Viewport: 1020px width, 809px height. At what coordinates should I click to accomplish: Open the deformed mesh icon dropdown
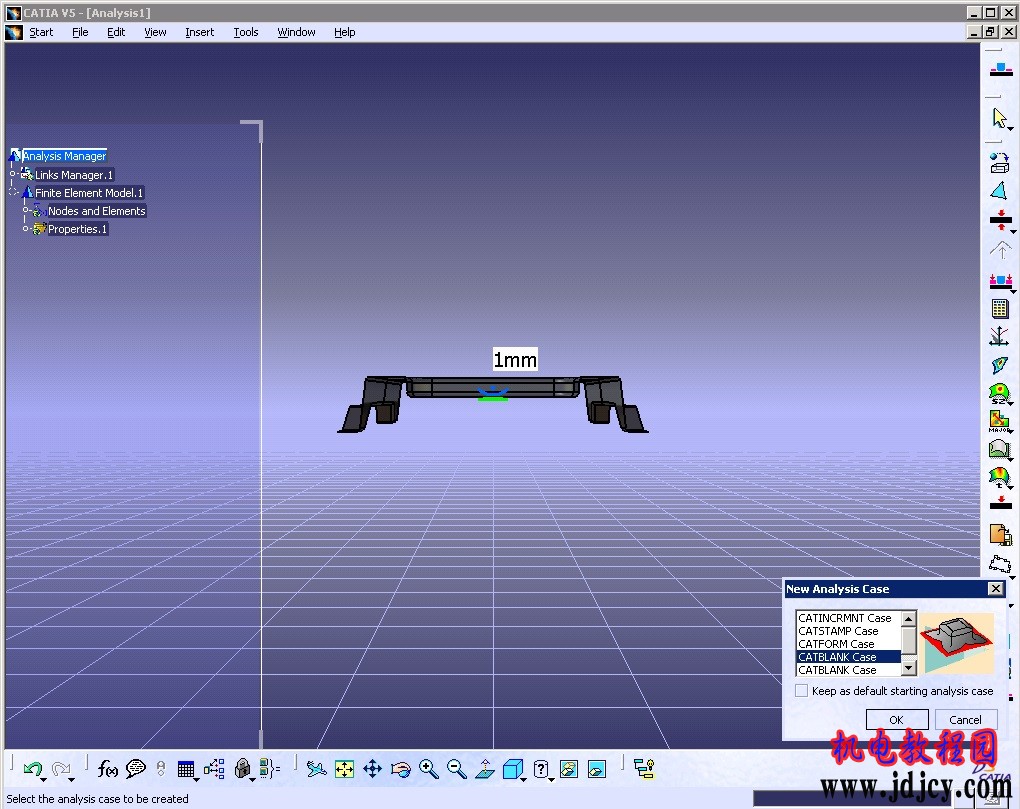tap(1012, 458)
